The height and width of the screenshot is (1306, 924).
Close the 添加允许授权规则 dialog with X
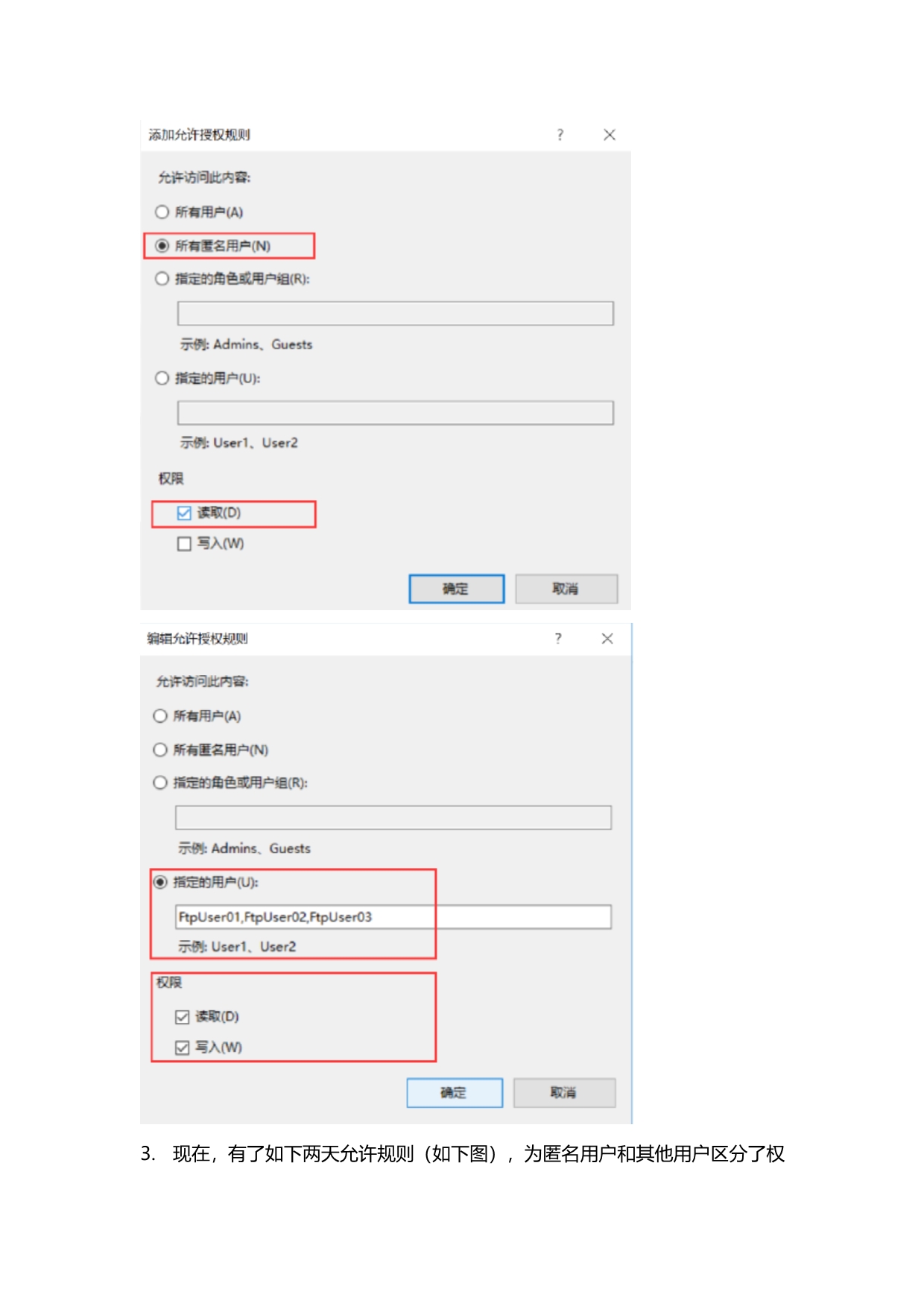click(x=610, y=135)
